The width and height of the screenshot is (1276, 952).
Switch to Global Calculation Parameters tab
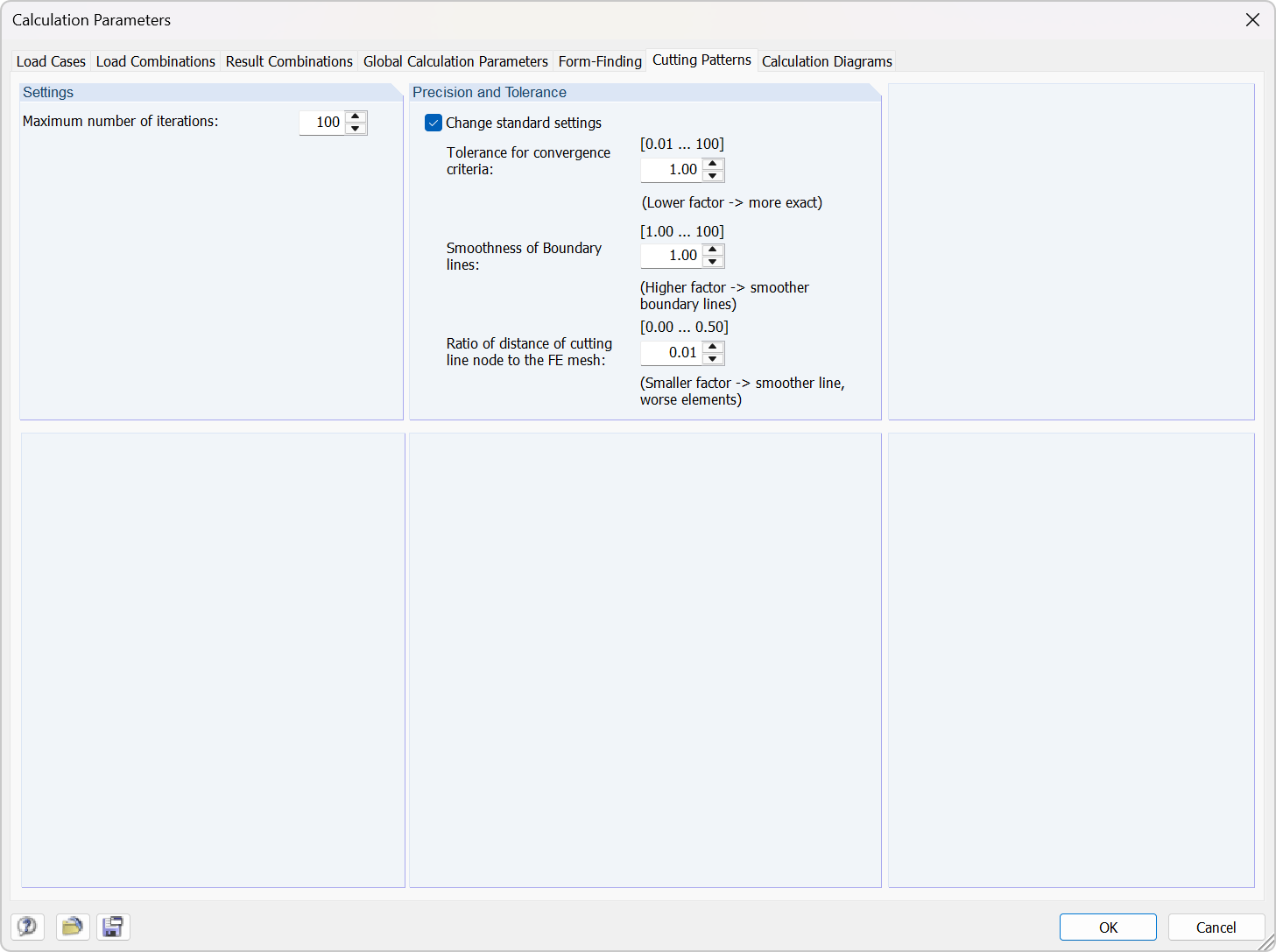tap(455, 61)
